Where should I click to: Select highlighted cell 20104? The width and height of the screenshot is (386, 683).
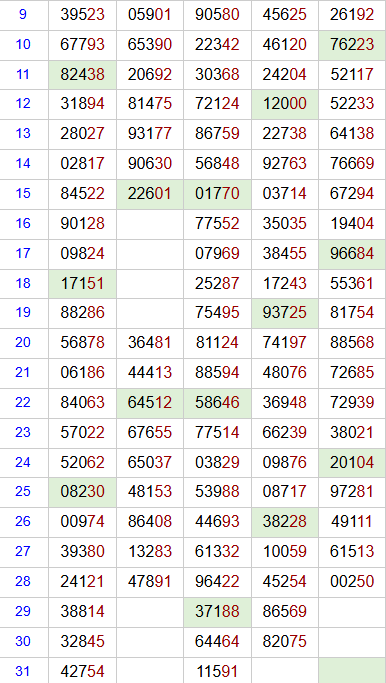[x=352, y=462]
